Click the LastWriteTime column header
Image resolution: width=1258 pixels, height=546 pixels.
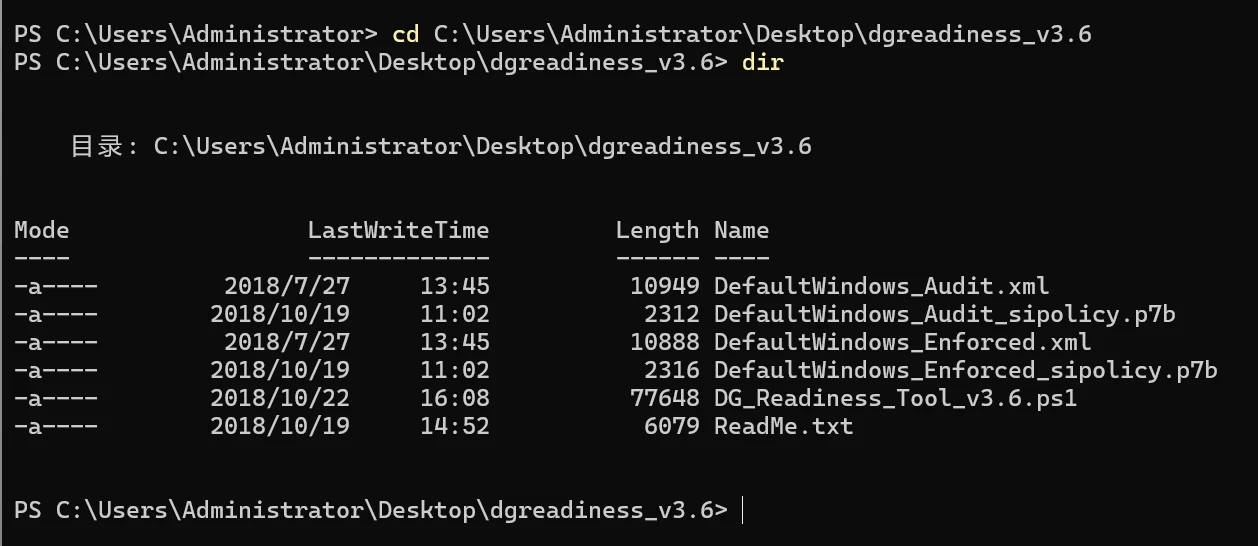tap(398, 230)
